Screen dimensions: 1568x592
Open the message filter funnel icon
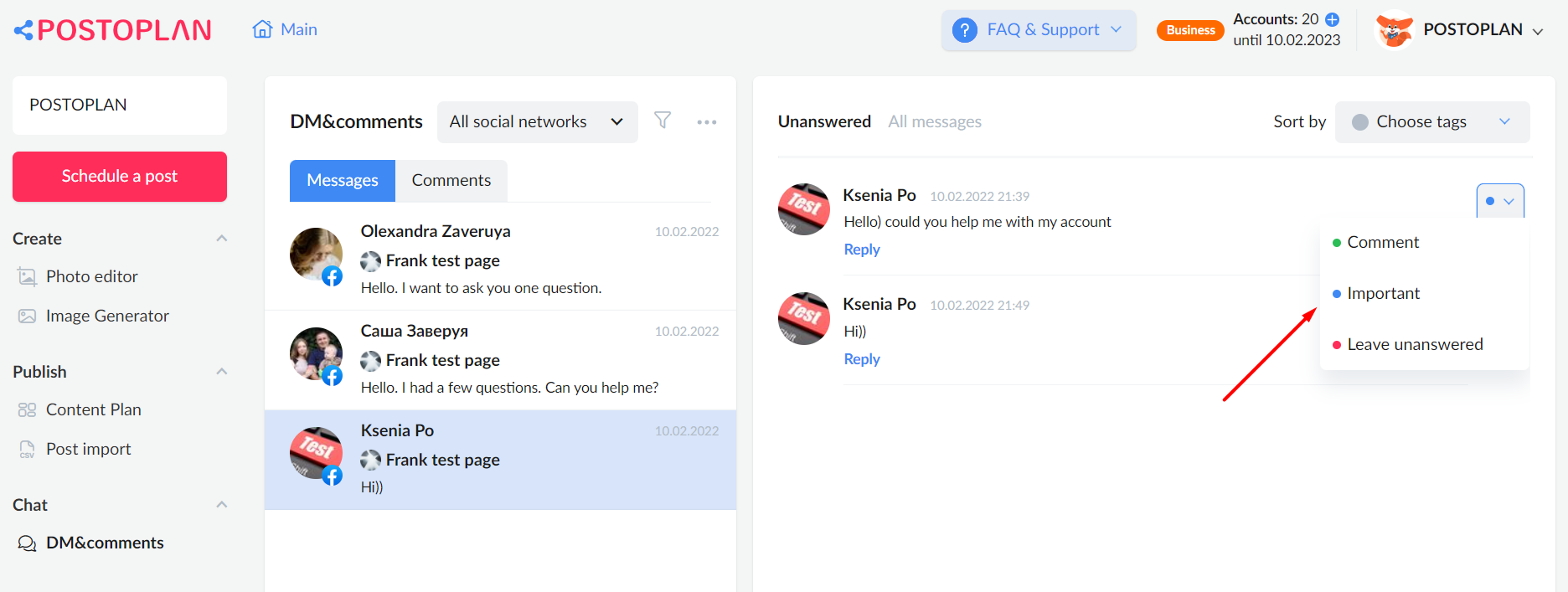(x=663, y=121)
